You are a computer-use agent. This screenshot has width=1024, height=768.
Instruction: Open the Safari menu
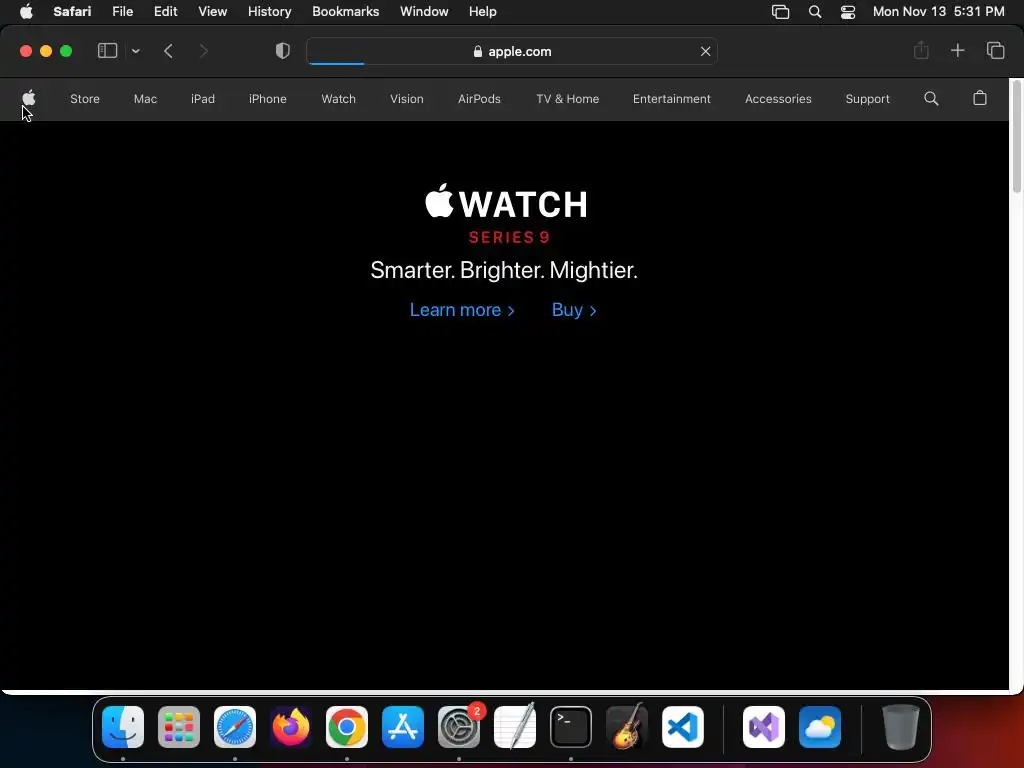(72, 12)
